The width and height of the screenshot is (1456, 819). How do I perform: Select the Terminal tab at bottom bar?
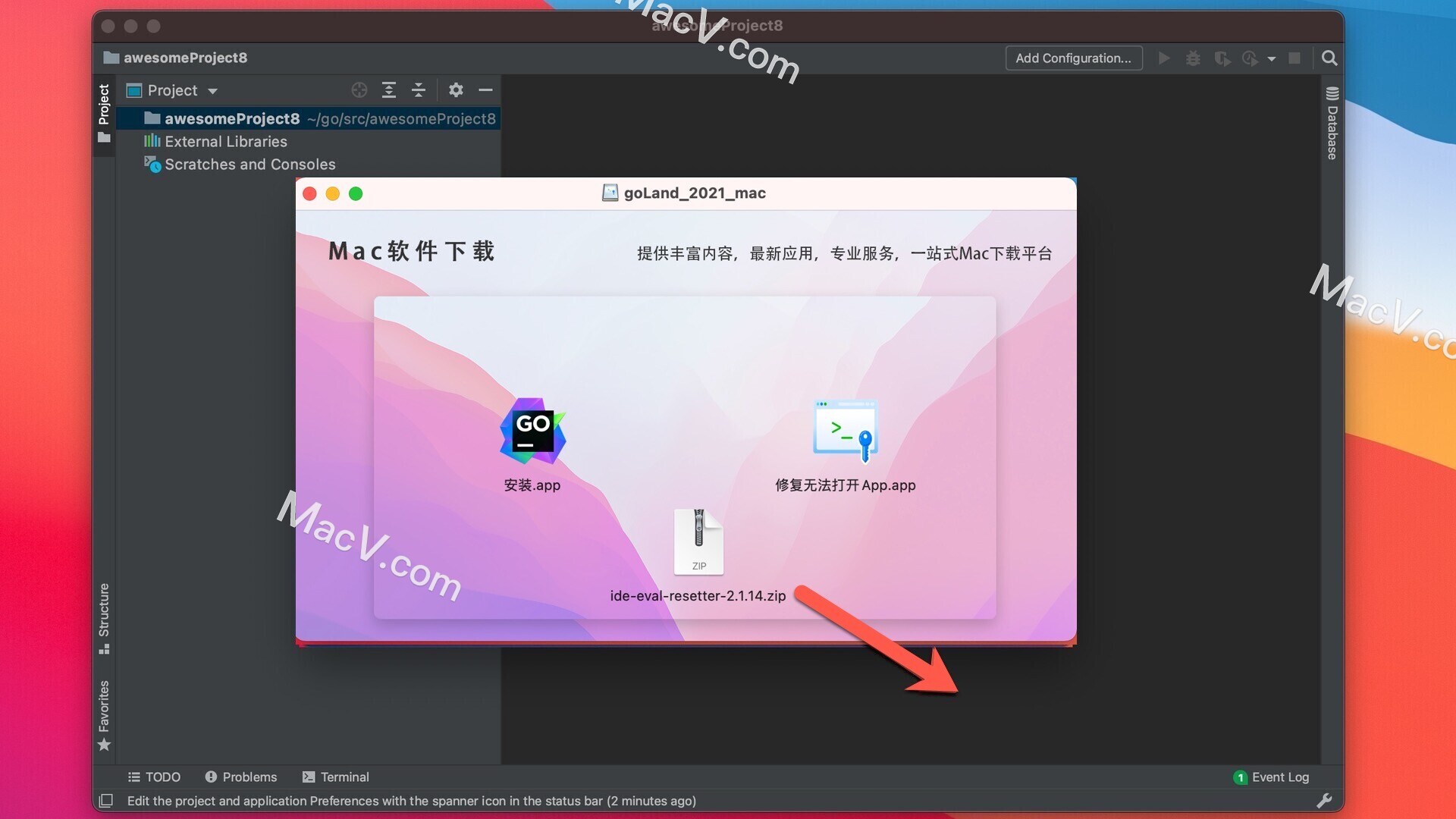[345, 776]
